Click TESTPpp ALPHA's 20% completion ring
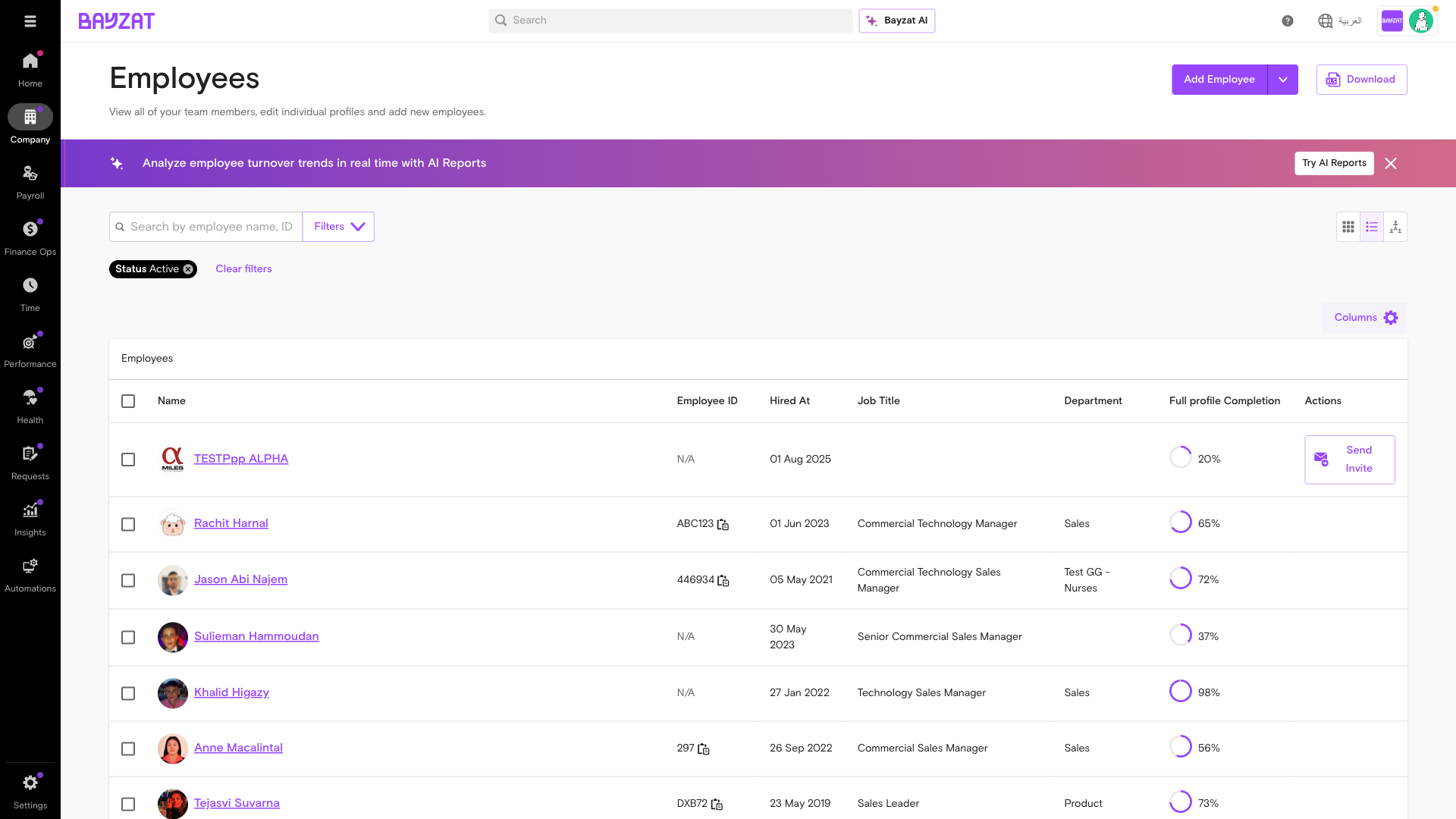Image resolution: width=1456 pixels, height=819 pixels. 1181,457
